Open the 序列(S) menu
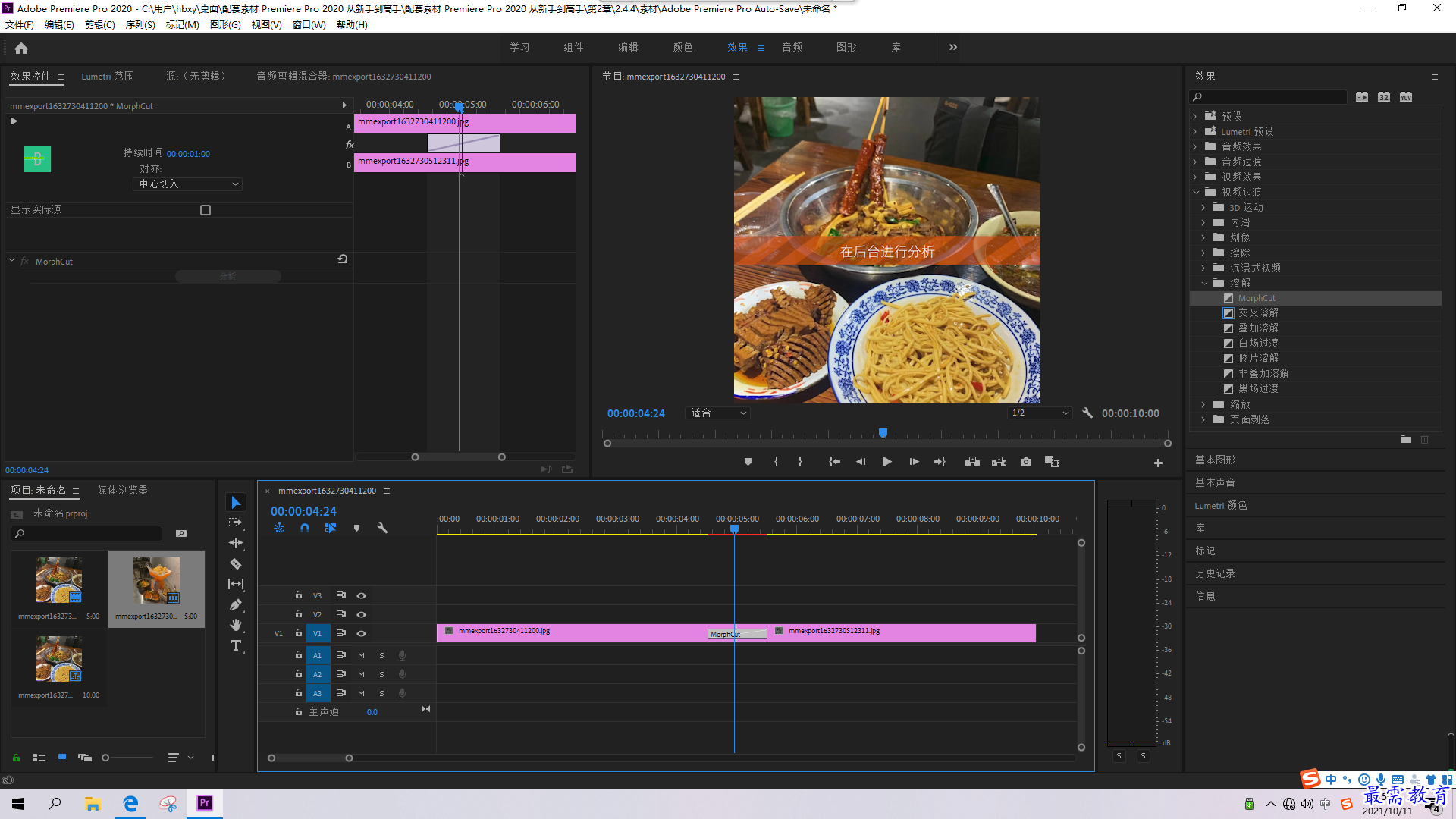 coord(140,25)
